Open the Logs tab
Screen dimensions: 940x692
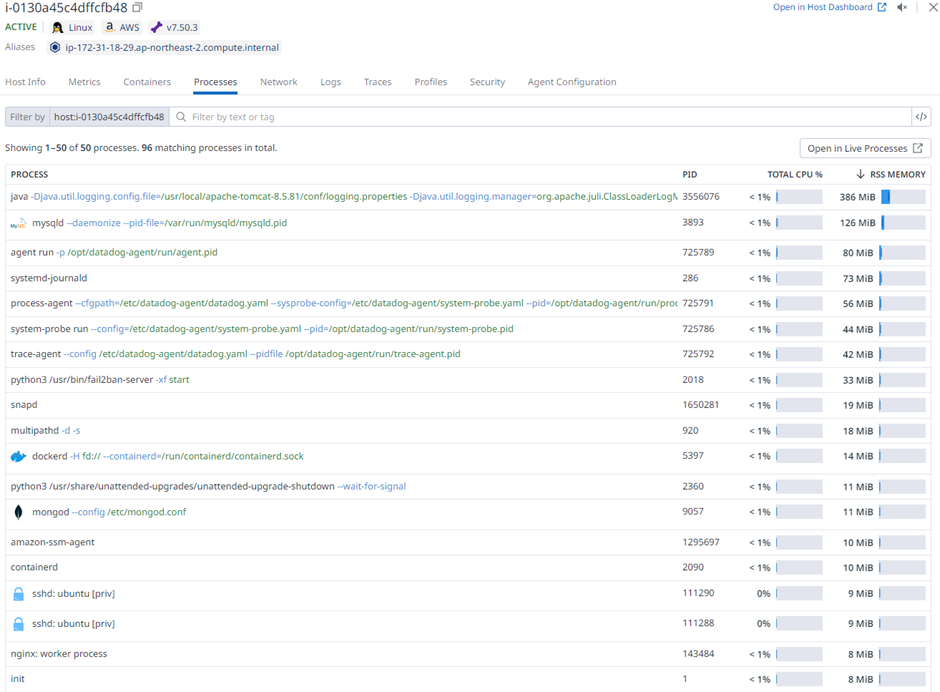click(330, 82)
